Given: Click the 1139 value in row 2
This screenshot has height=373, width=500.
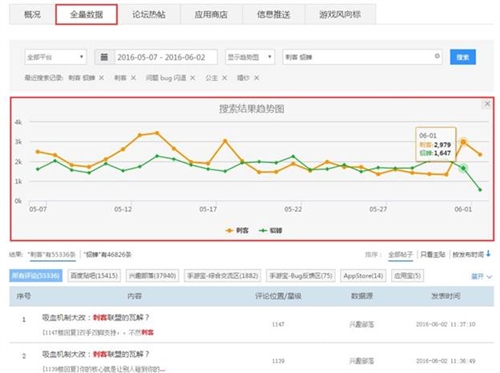Looking at the screenshot, I should (278, 361).
